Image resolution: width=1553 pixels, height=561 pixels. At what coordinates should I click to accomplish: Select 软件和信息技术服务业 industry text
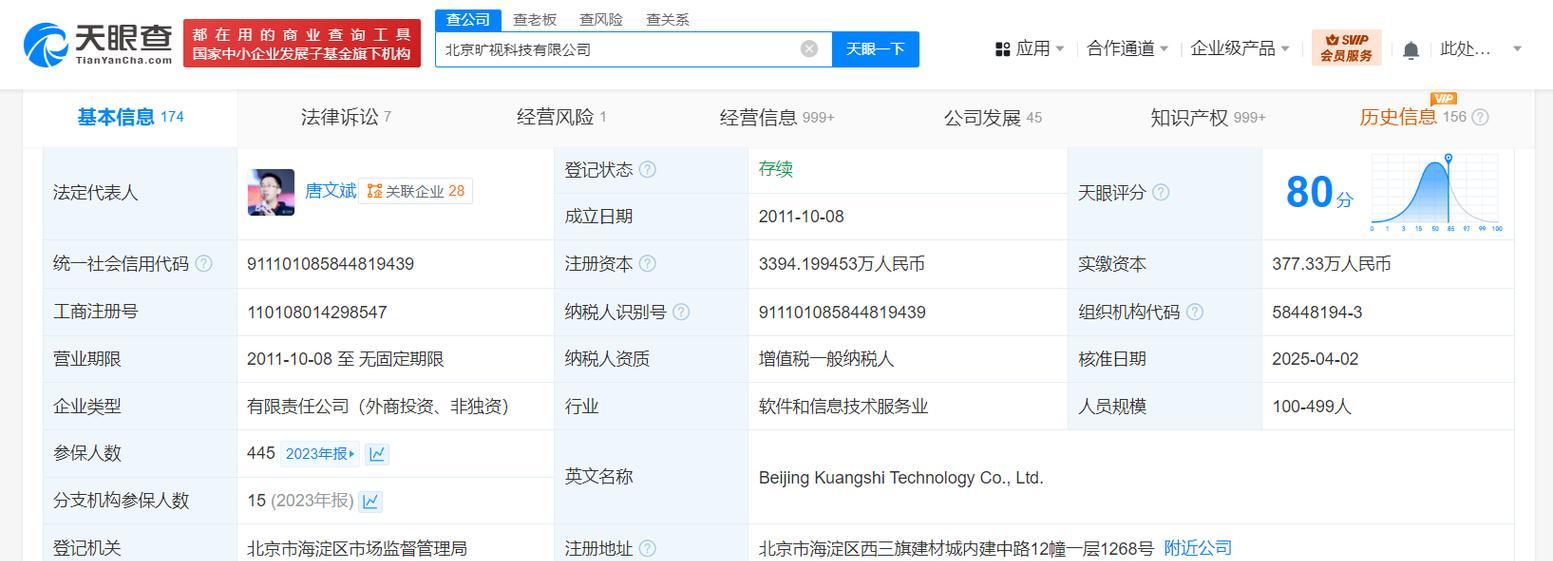(843, 406)
